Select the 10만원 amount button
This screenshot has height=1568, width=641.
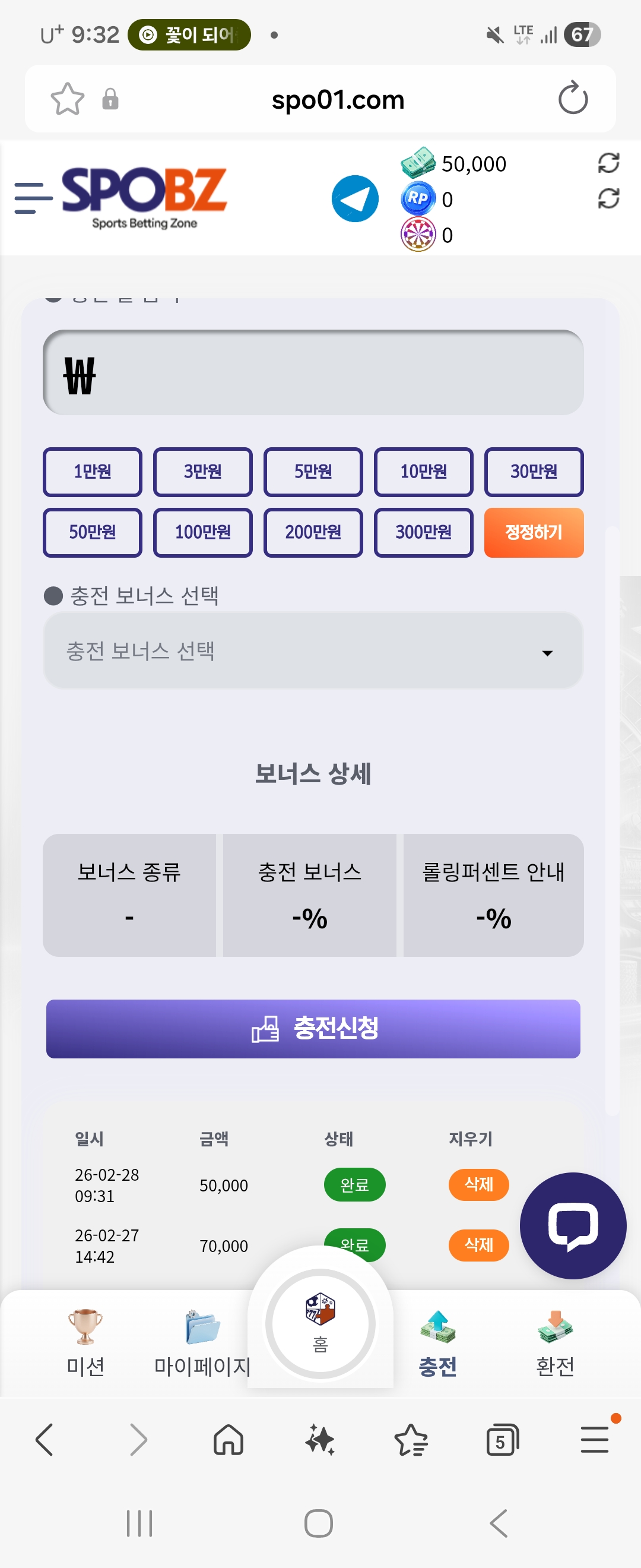pyautogui.click(x=423, y=472)
